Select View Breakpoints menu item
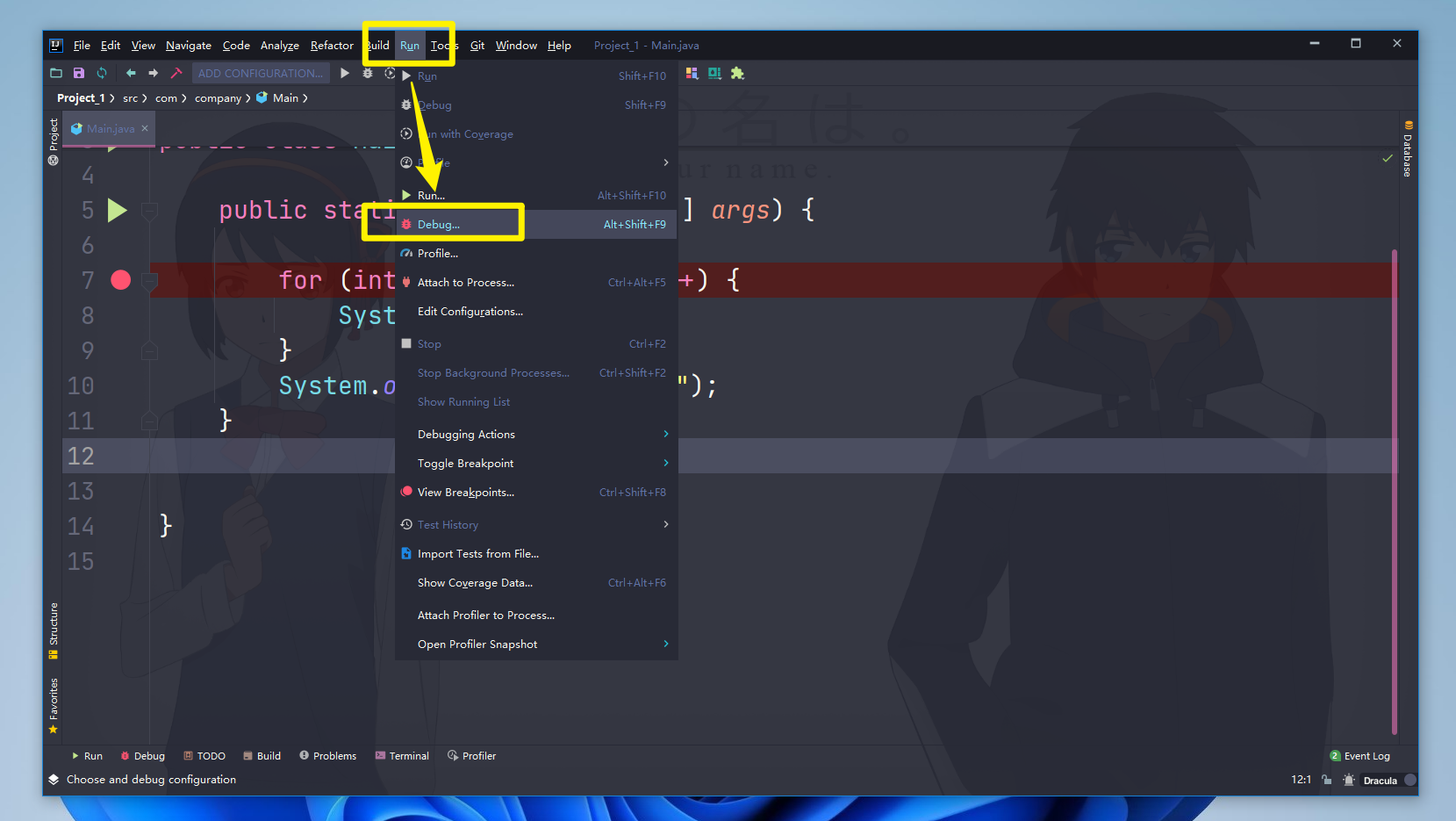This screenshot has width=1456, height=821. coord(536,492)
